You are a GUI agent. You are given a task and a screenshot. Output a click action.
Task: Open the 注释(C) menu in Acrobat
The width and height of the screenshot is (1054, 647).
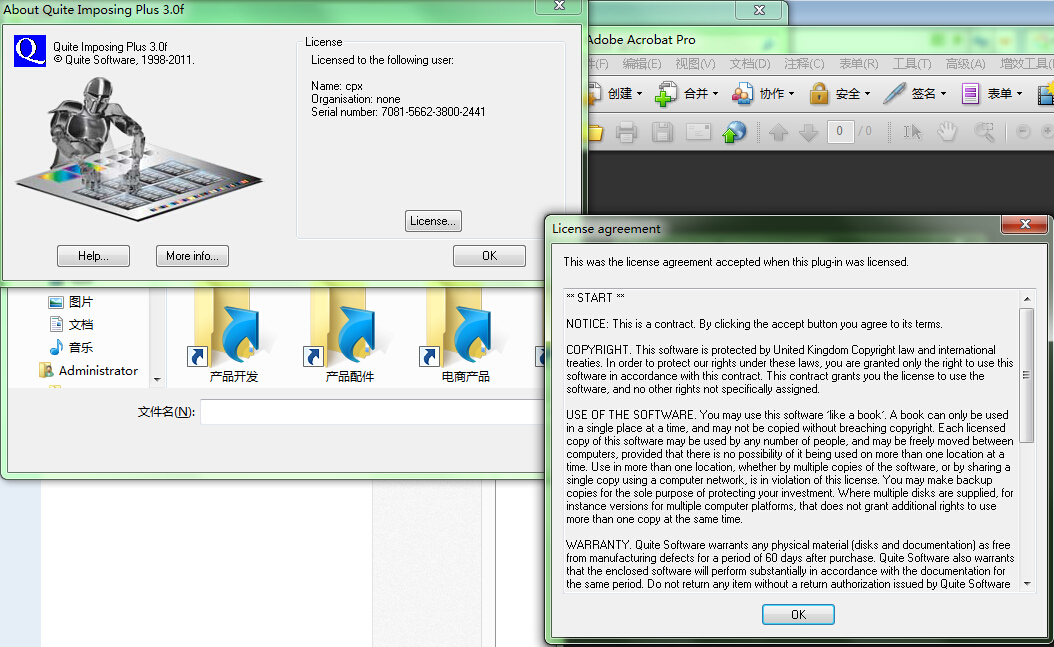[x=804, y=64]
